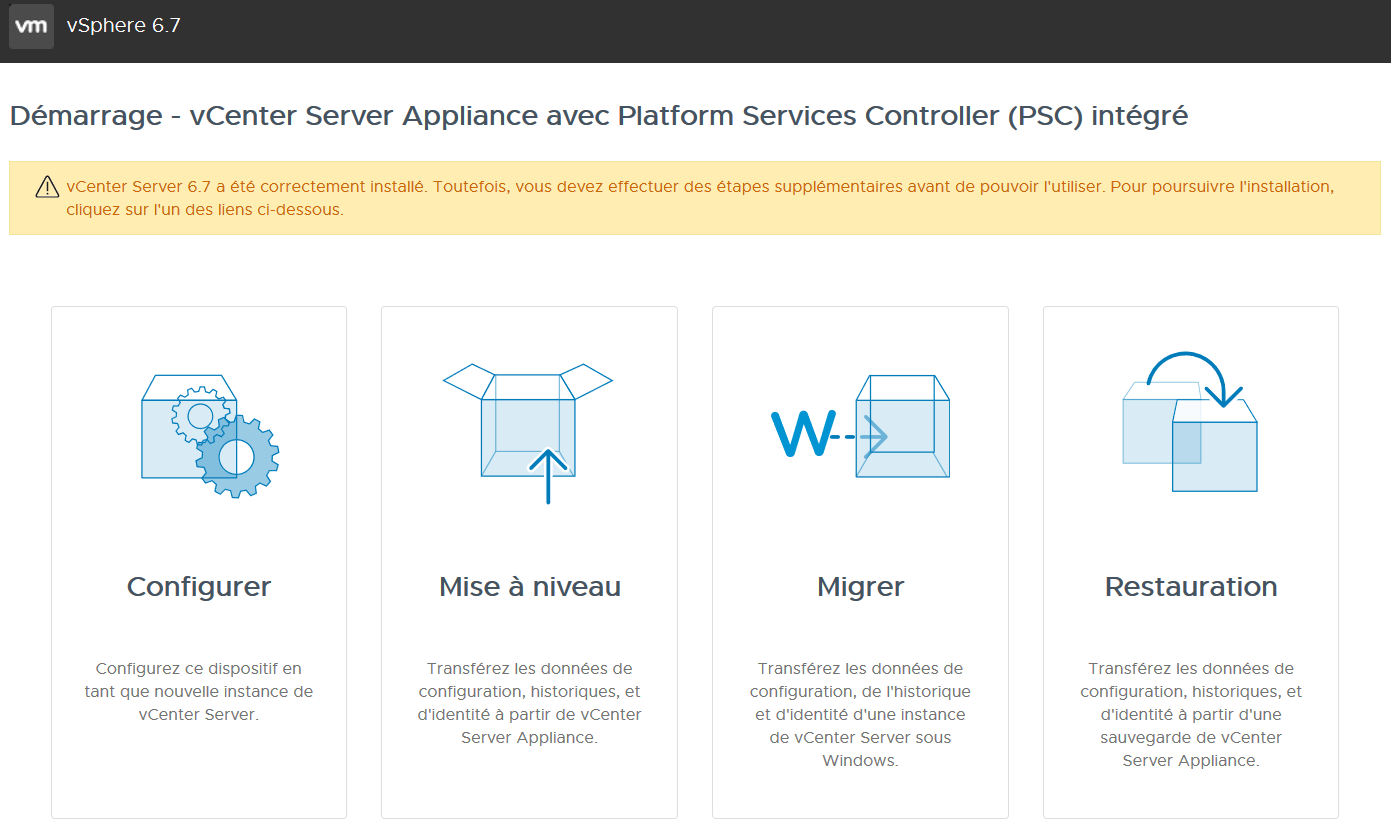Click the Restauration description about sauvegarde
The image size is (1391, 834).
click(1191, 714)
